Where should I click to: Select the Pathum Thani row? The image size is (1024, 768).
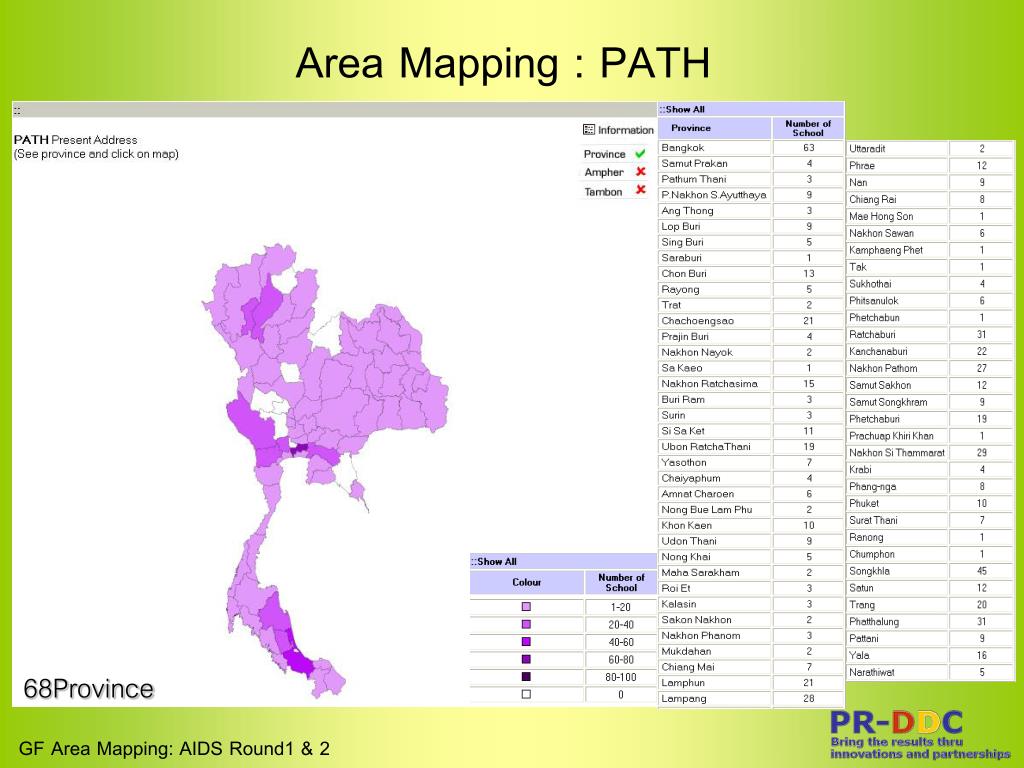click(751, 179)
